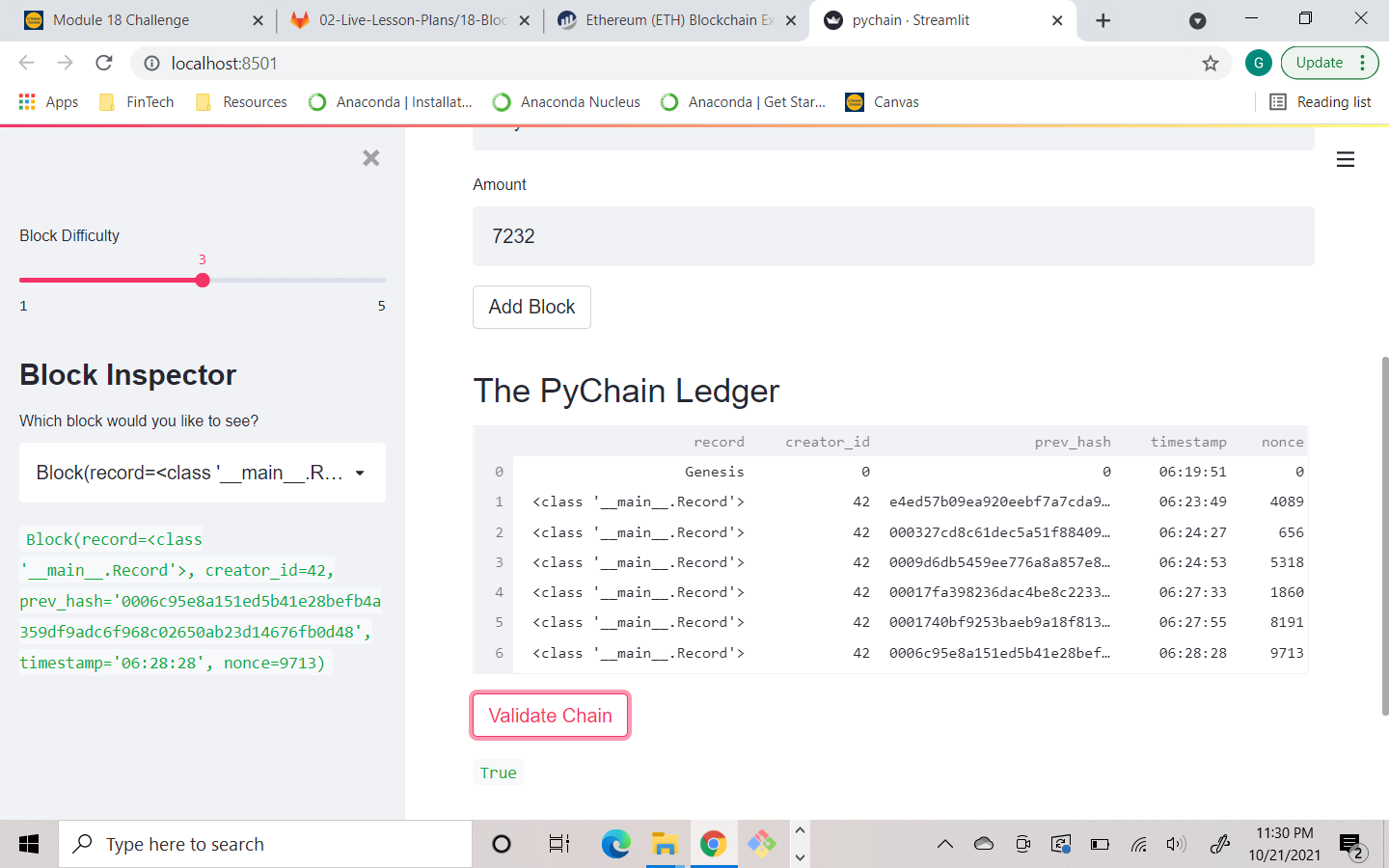Click inside the Amount input field
The image size is (1389, 868).
[892, 236]
